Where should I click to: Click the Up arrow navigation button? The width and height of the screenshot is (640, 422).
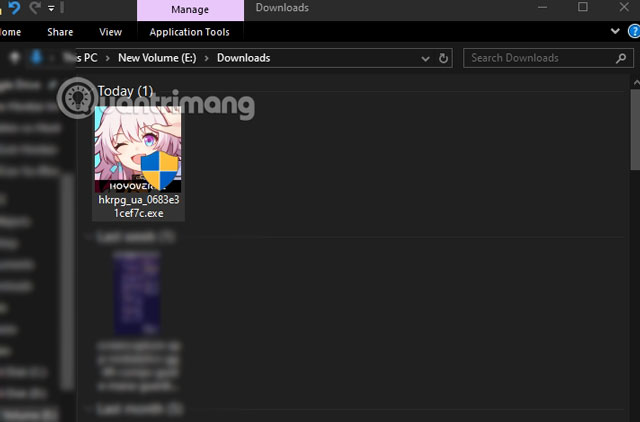click(15, 58)
